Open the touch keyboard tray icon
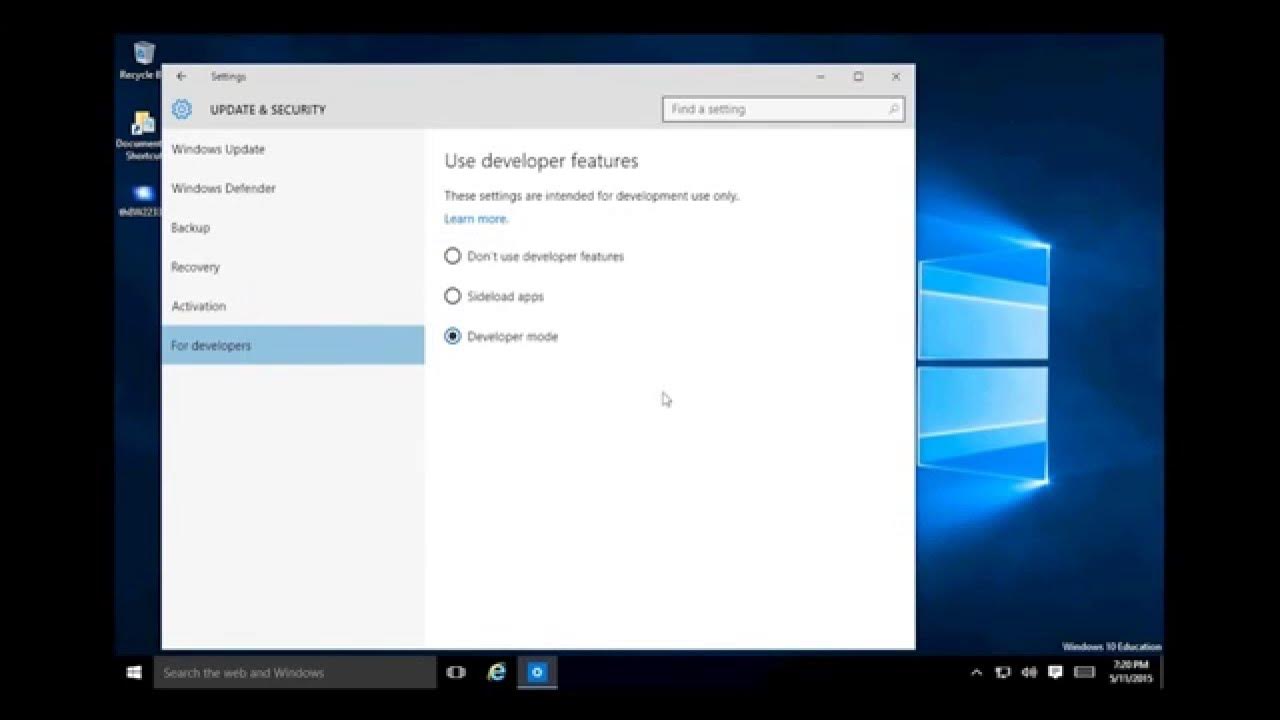Screen dimensions: 1280x720 [1084, 673]
